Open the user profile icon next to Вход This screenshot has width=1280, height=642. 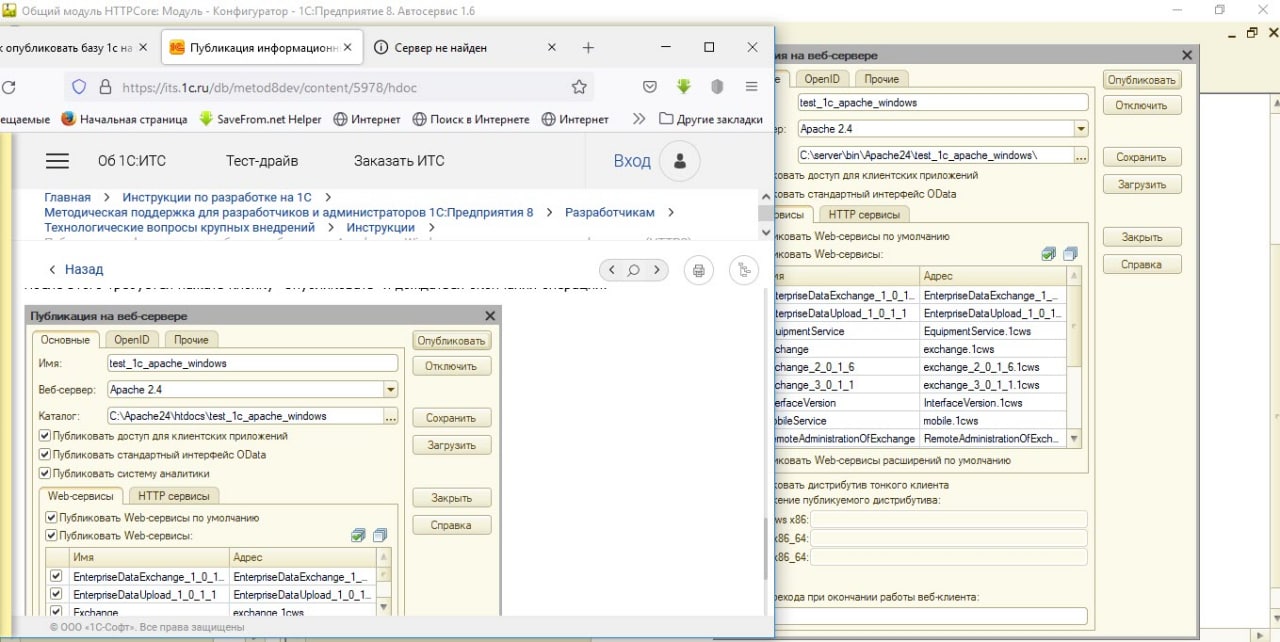coord(680,161)
